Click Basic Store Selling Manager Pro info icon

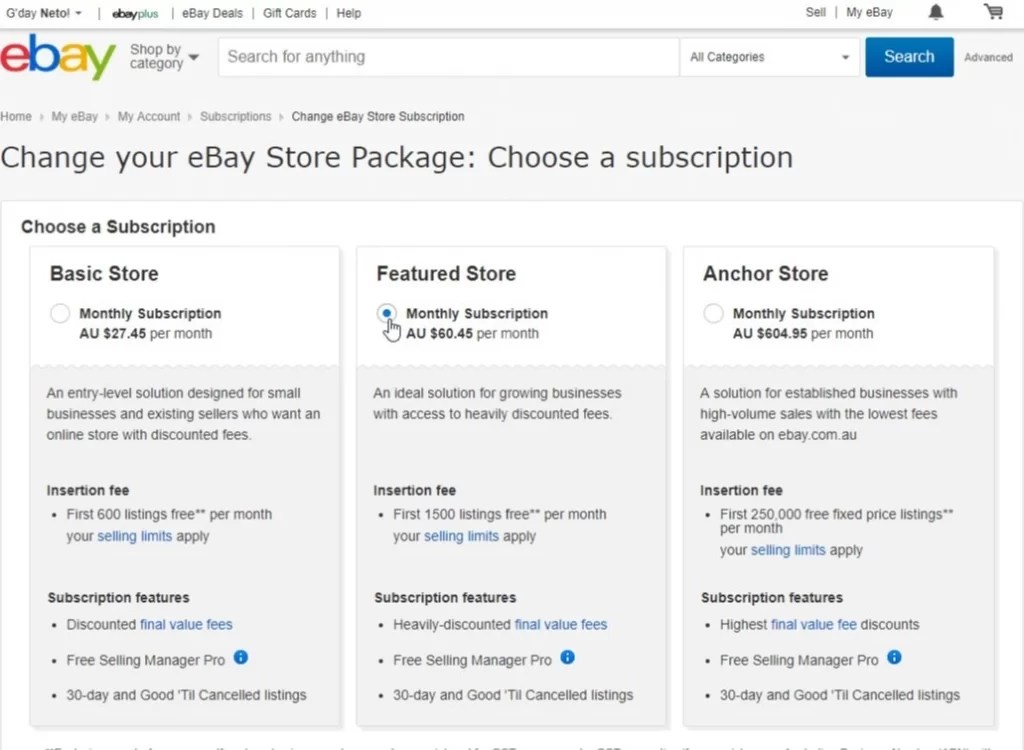click(x=241, y=658)
